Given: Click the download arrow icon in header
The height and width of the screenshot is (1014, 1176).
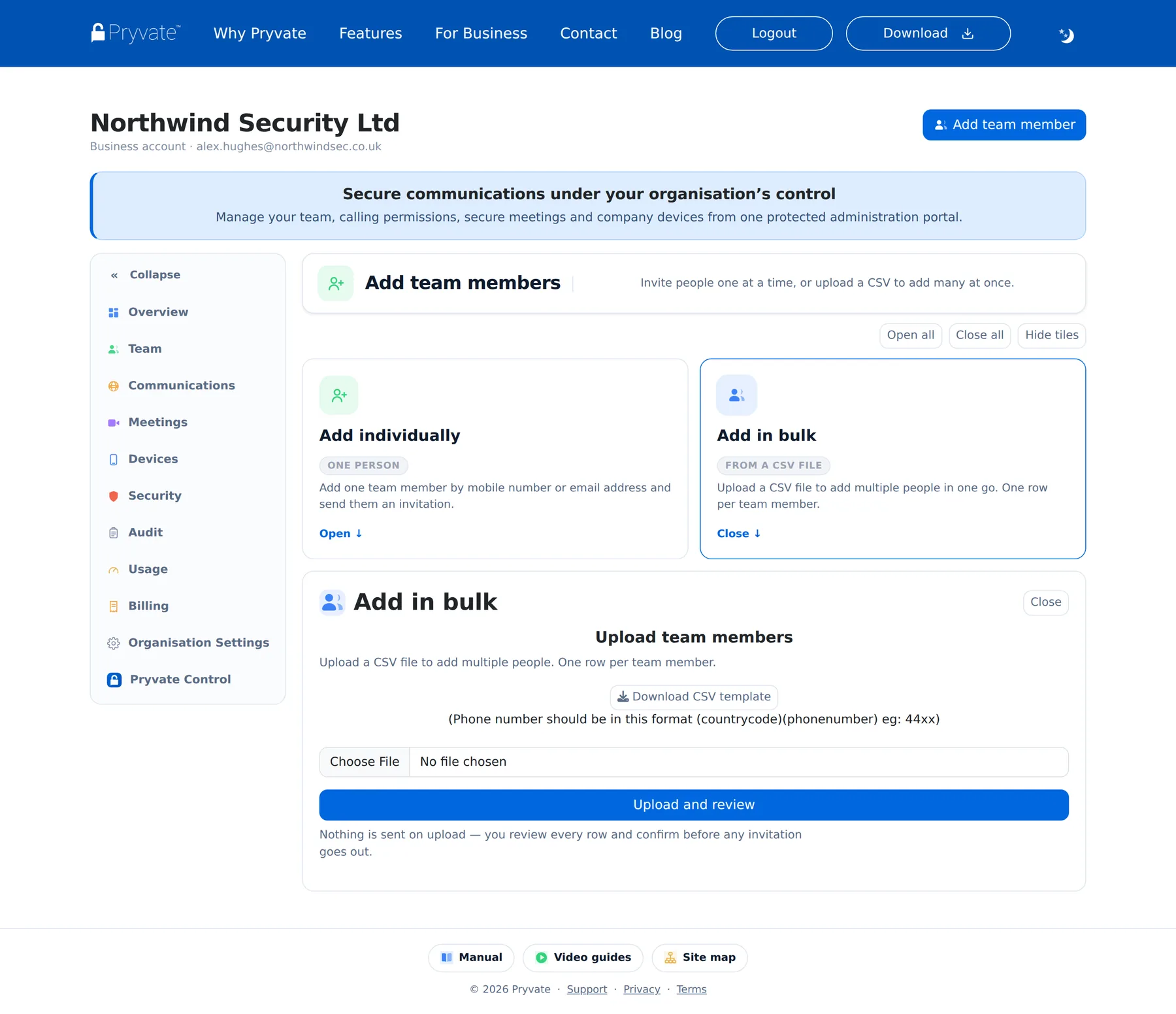Looking at the screenshot, I should coord(968,33).
